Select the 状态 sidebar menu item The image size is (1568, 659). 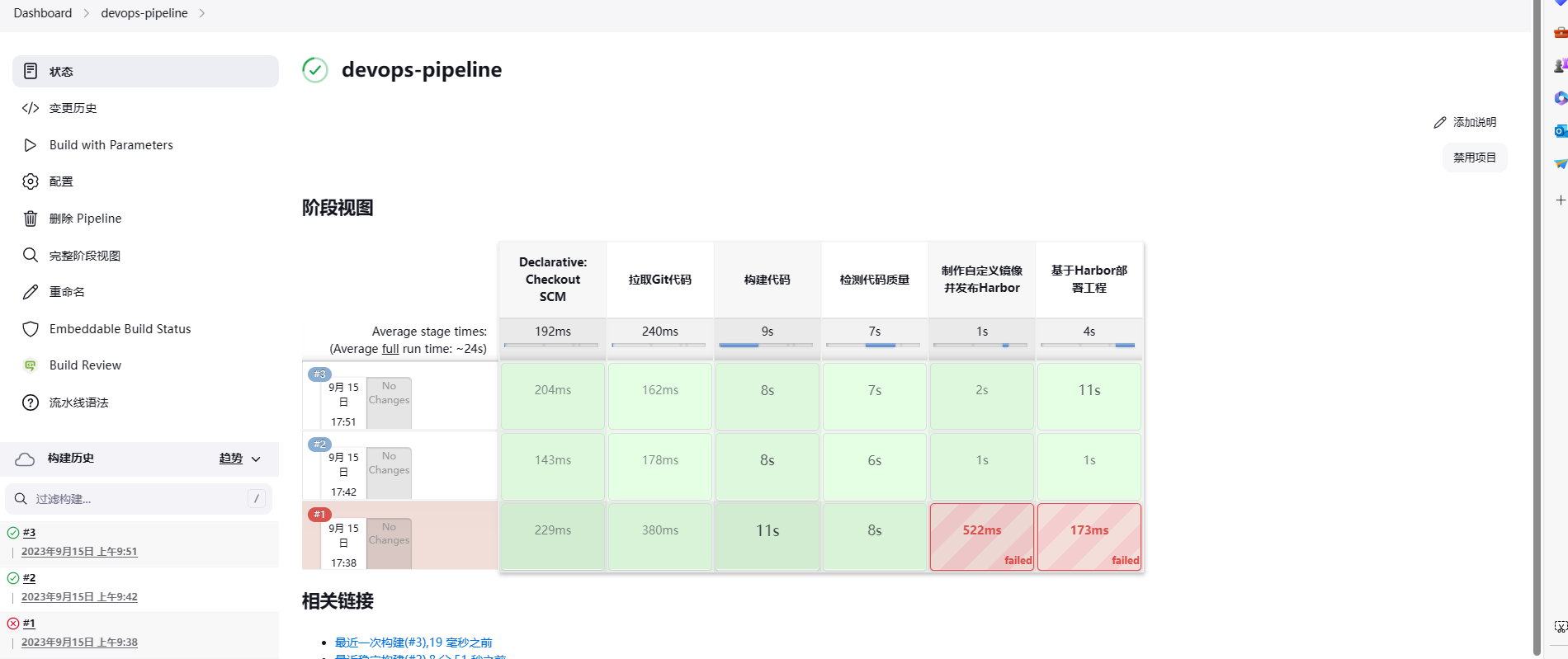click(x=145, y=72)
